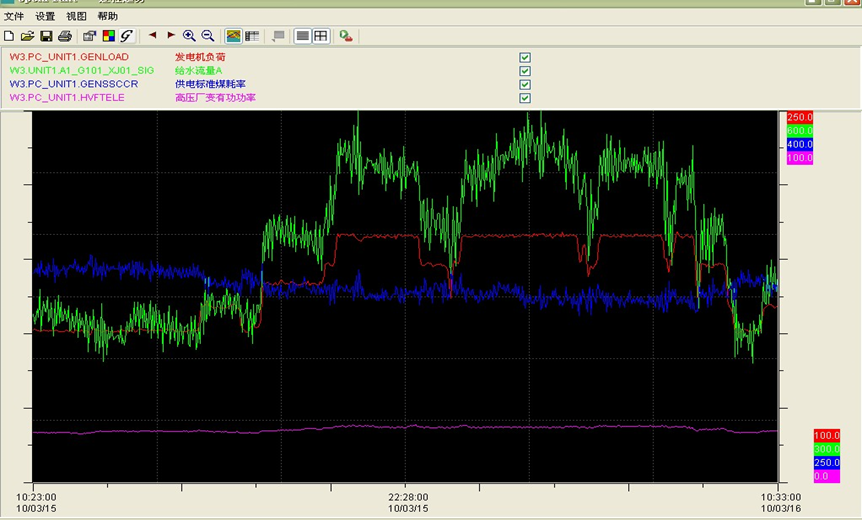The image size is (862, 520).
Task: Click green upper limit value 600.0
Action: click(800, 131)
